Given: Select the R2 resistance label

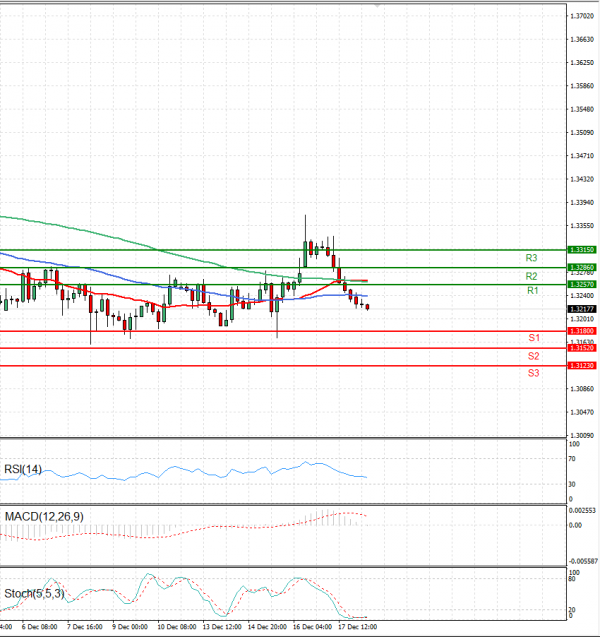Looking at the screenshot, I should [531, 276].
